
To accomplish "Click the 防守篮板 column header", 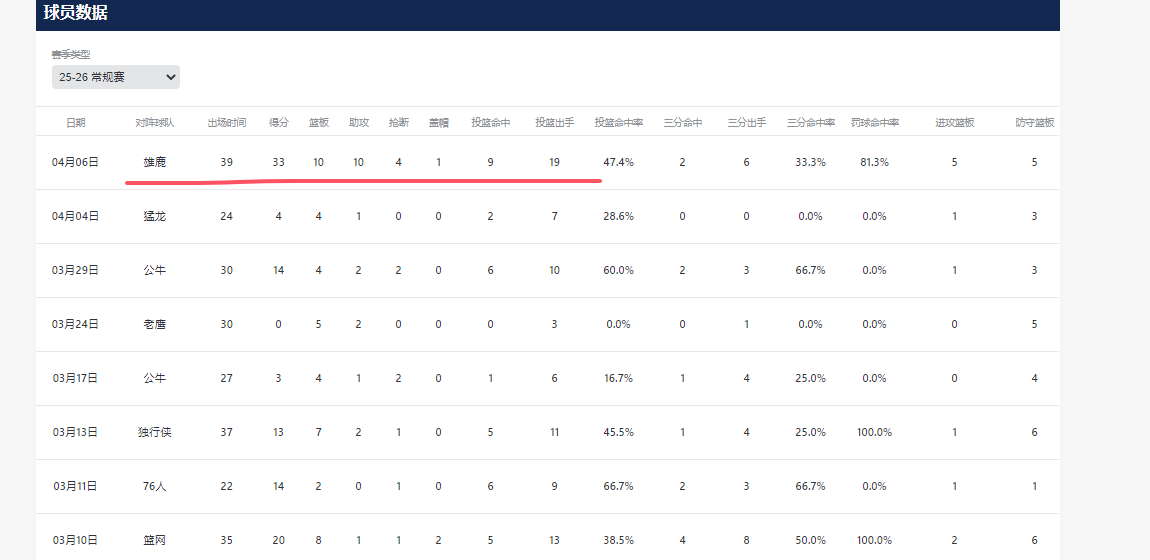I will tap(1035, 123).
